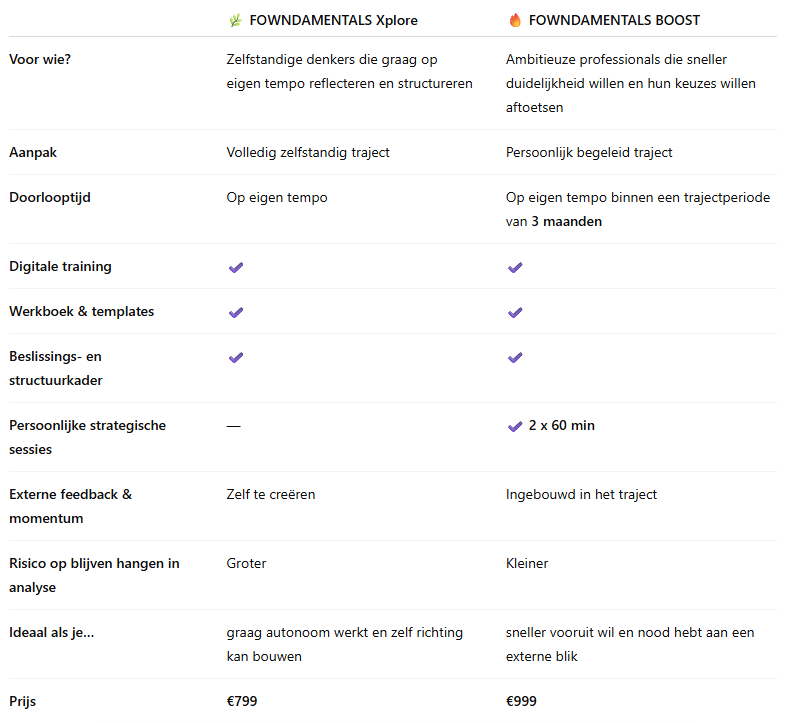Click the BOOST checkmark for Digitale training
Viewport: 798px width, 723px height.
point(515,267)
